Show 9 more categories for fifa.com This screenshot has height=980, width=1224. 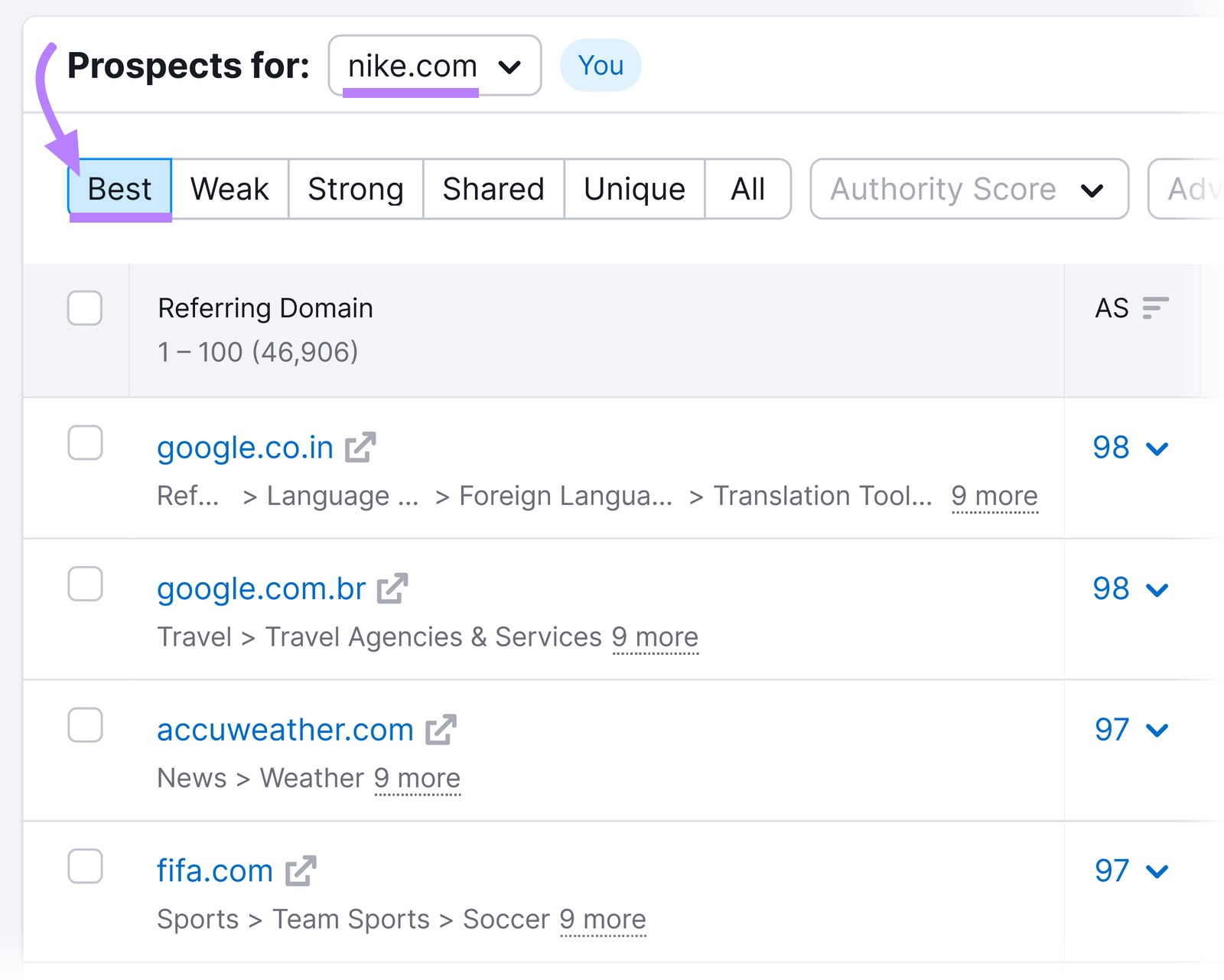pos(603,919)
